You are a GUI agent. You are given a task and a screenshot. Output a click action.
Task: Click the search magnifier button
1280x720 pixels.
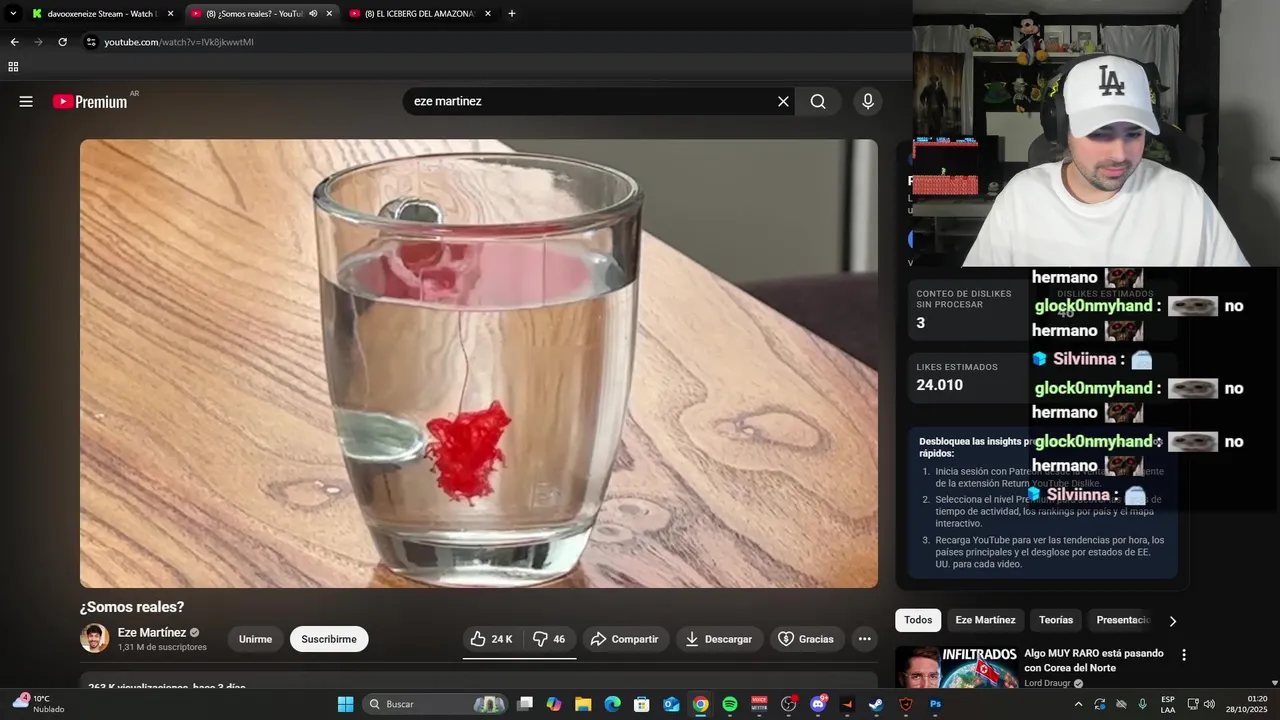[x=818, y=101]
